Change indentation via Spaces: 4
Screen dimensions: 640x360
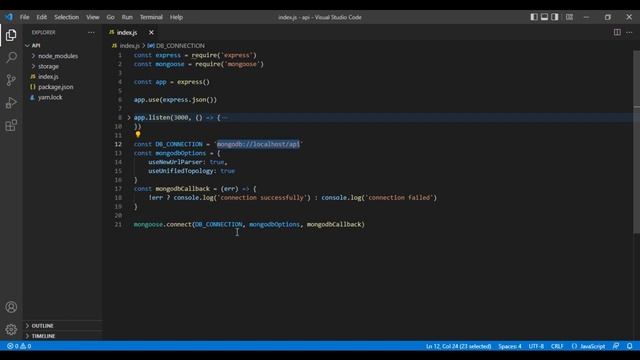click(x=510, y=346)
